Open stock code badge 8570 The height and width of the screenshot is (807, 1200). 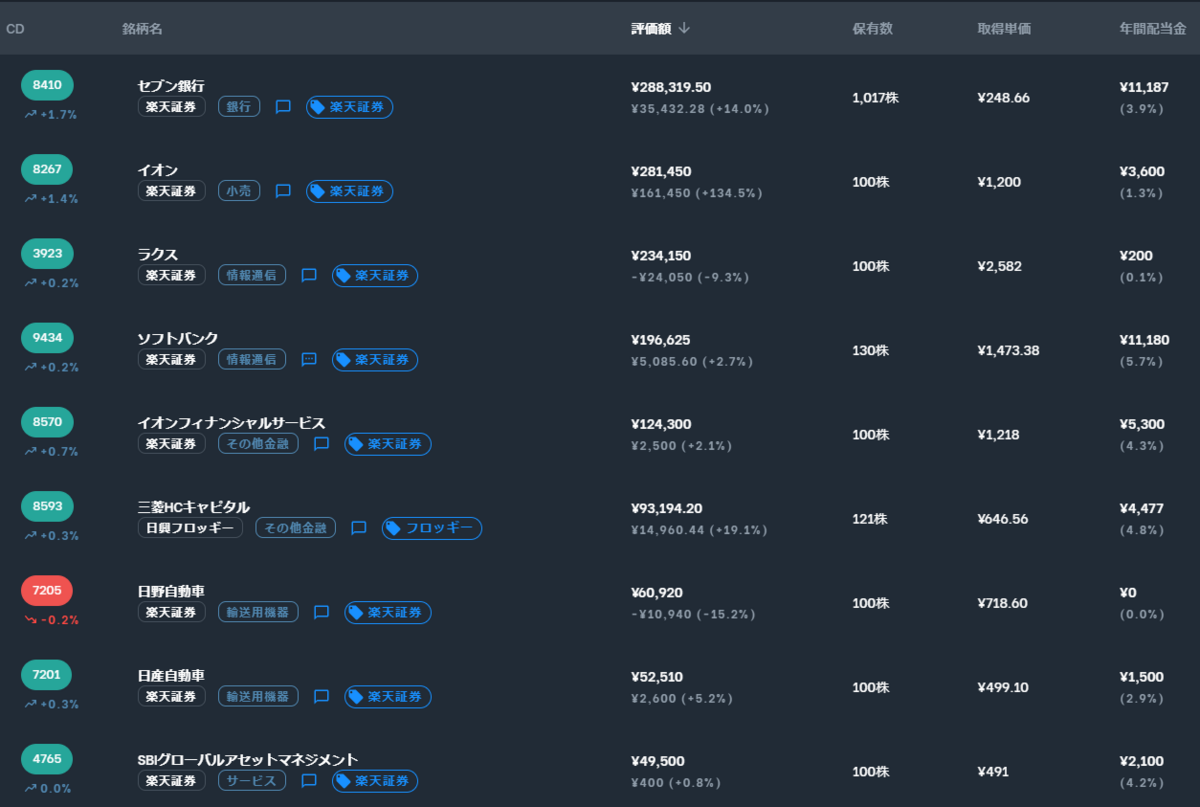(x=47, y=422)
